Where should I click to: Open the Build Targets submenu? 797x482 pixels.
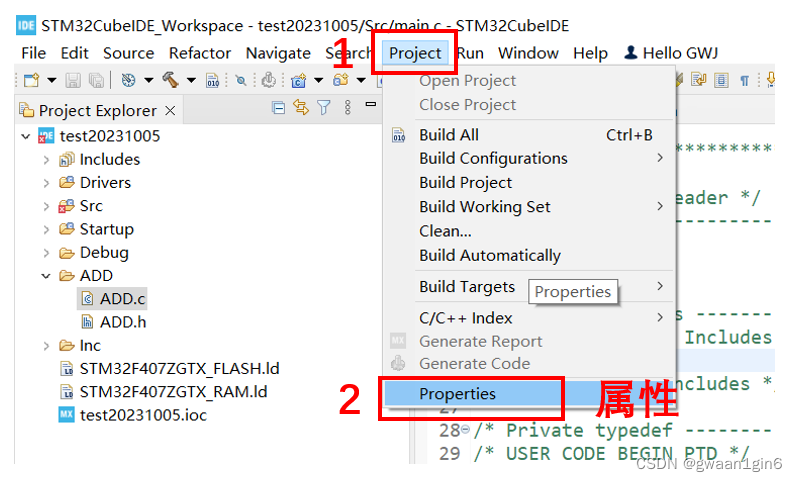tap(529, 287)
